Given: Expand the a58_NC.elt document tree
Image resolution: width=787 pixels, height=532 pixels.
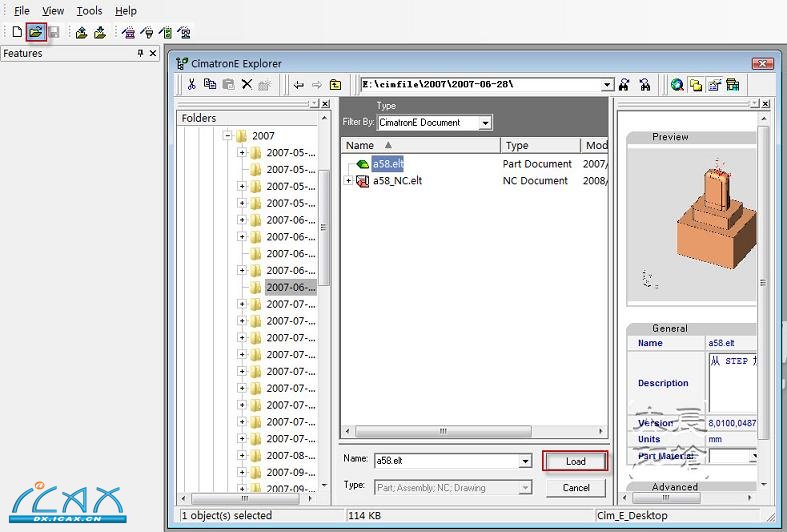Looking at the screenshot, I should pos(348,181).
